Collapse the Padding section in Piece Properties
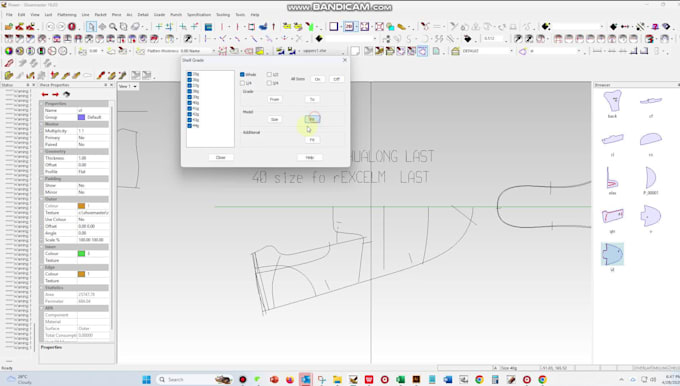680x386 pixels. point(42,179)
